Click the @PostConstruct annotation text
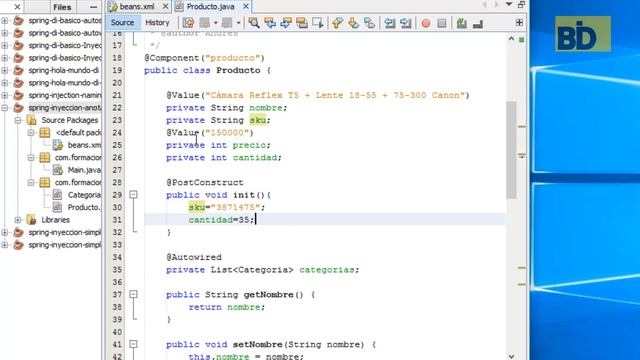This screenshot has width=640, height=360. 204,182
